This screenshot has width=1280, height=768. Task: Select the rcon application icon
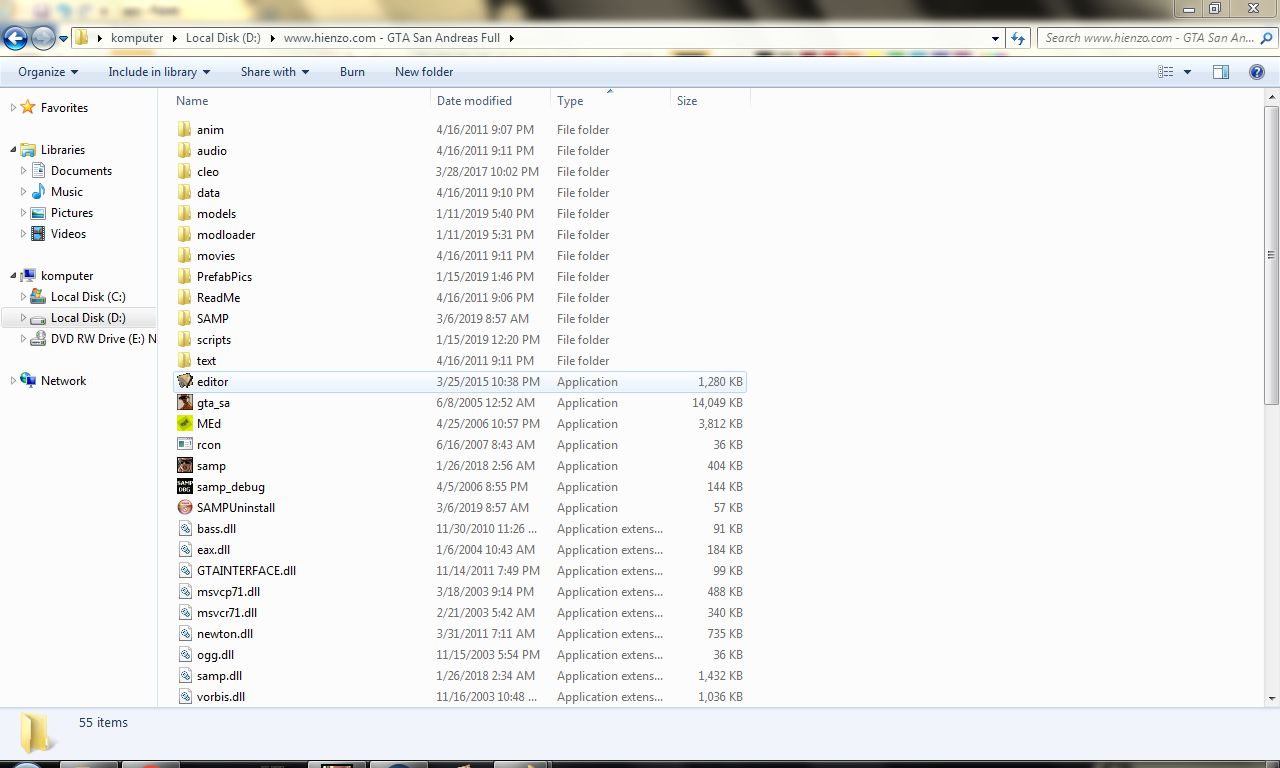click(x=185, y=445)
